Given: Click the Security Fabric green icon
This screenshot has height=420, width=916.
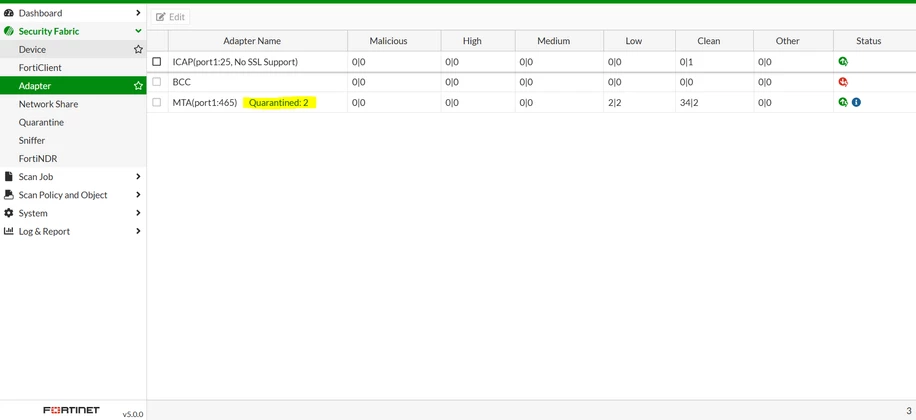Looking at the screenshot, I should click(8, 31).
